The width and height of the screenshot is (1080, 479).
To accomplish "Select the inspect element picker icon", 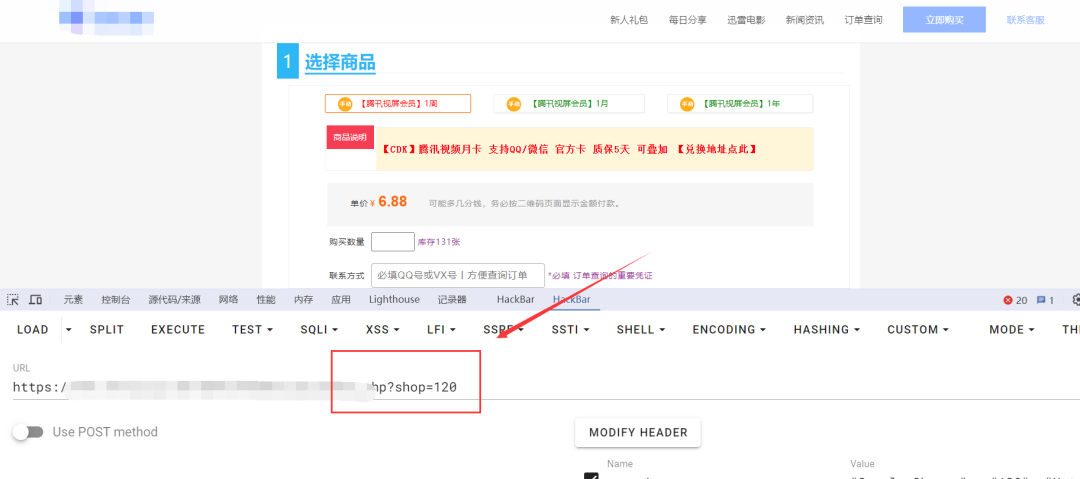I will click(x=12, y=300).
